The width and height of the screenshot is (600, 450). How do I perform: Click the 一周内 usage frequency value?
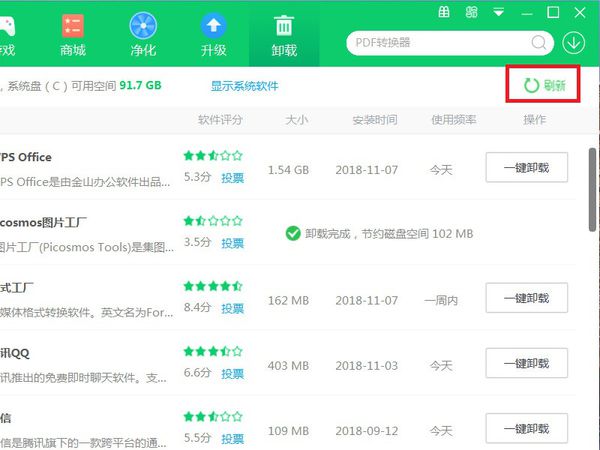441,300
